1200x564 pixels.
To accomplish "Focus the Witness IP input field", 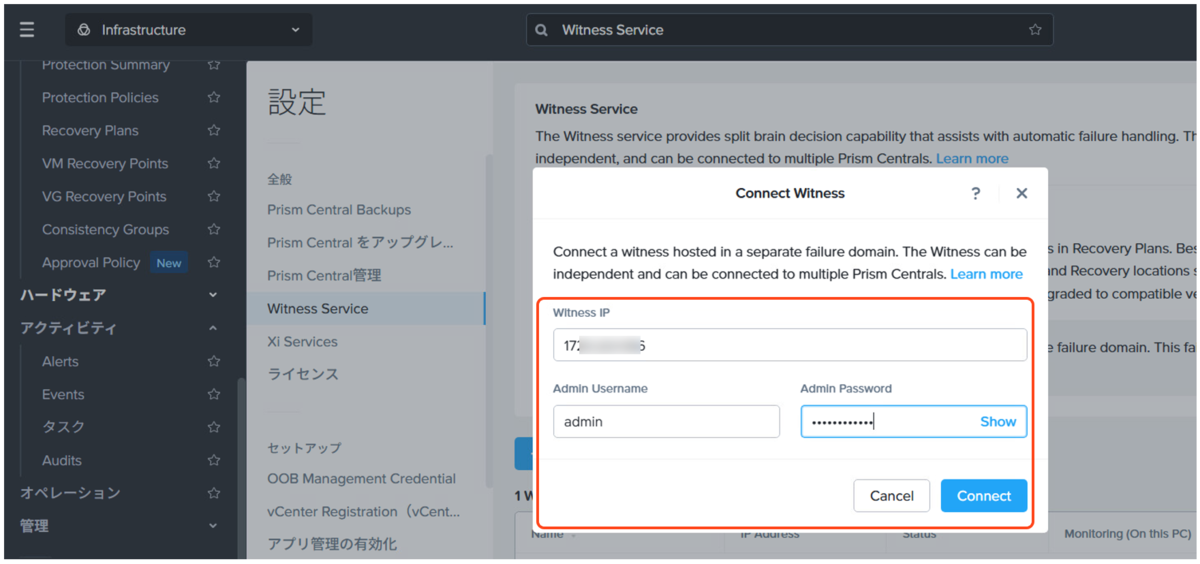I will pyautogui.click(x=790, y=345).
